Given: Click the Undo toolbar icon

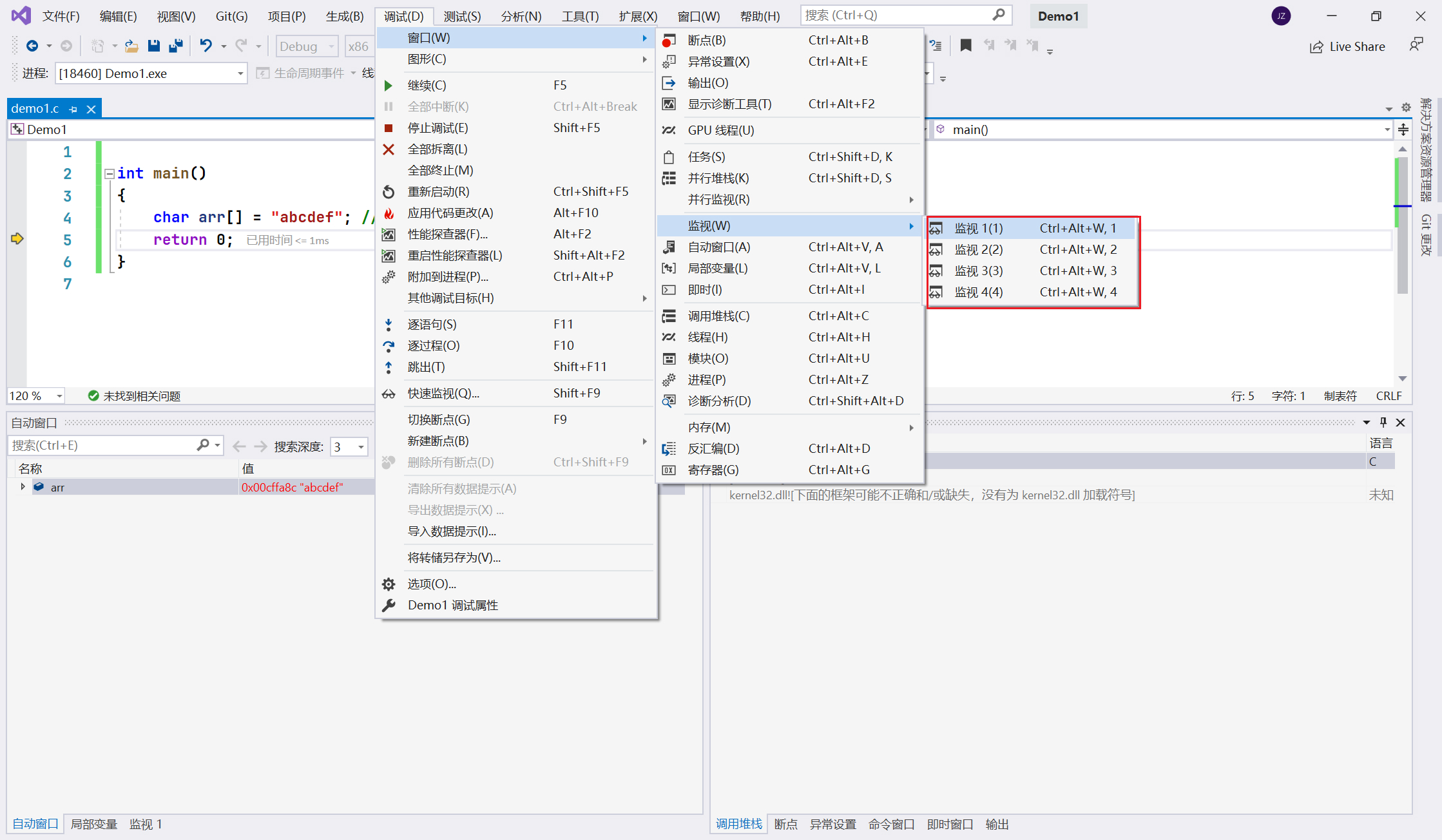Looking at the screenshot, I should (206, 46).
